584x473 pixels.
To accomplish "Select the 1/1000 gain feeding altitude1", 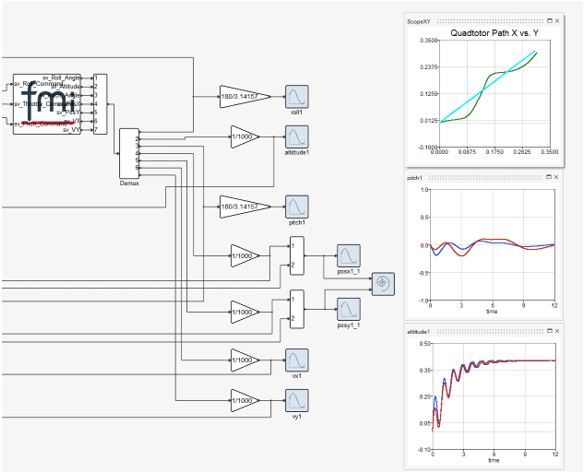I will (245, 137).
